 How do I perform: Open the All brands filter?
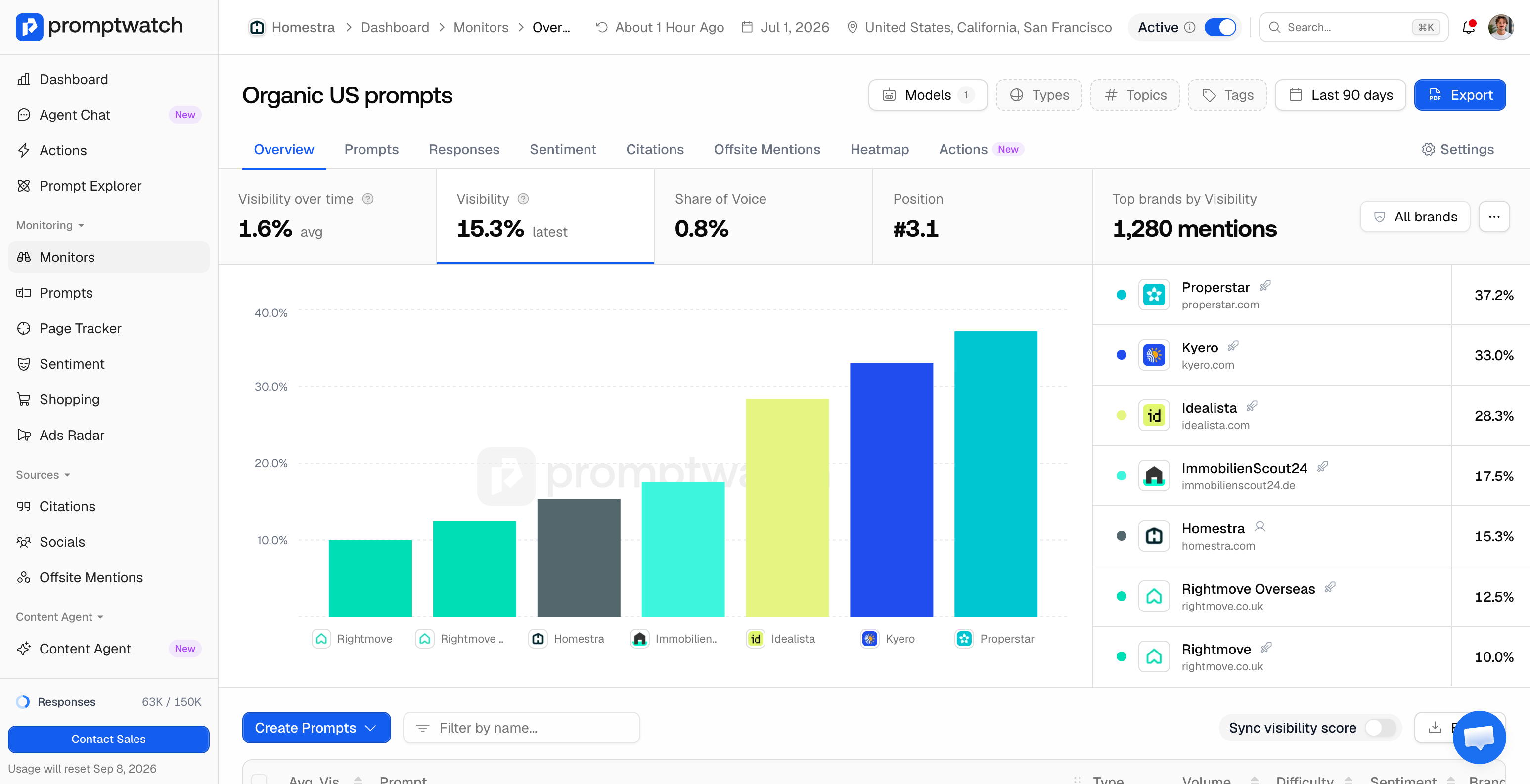(x=1415, y=217)
